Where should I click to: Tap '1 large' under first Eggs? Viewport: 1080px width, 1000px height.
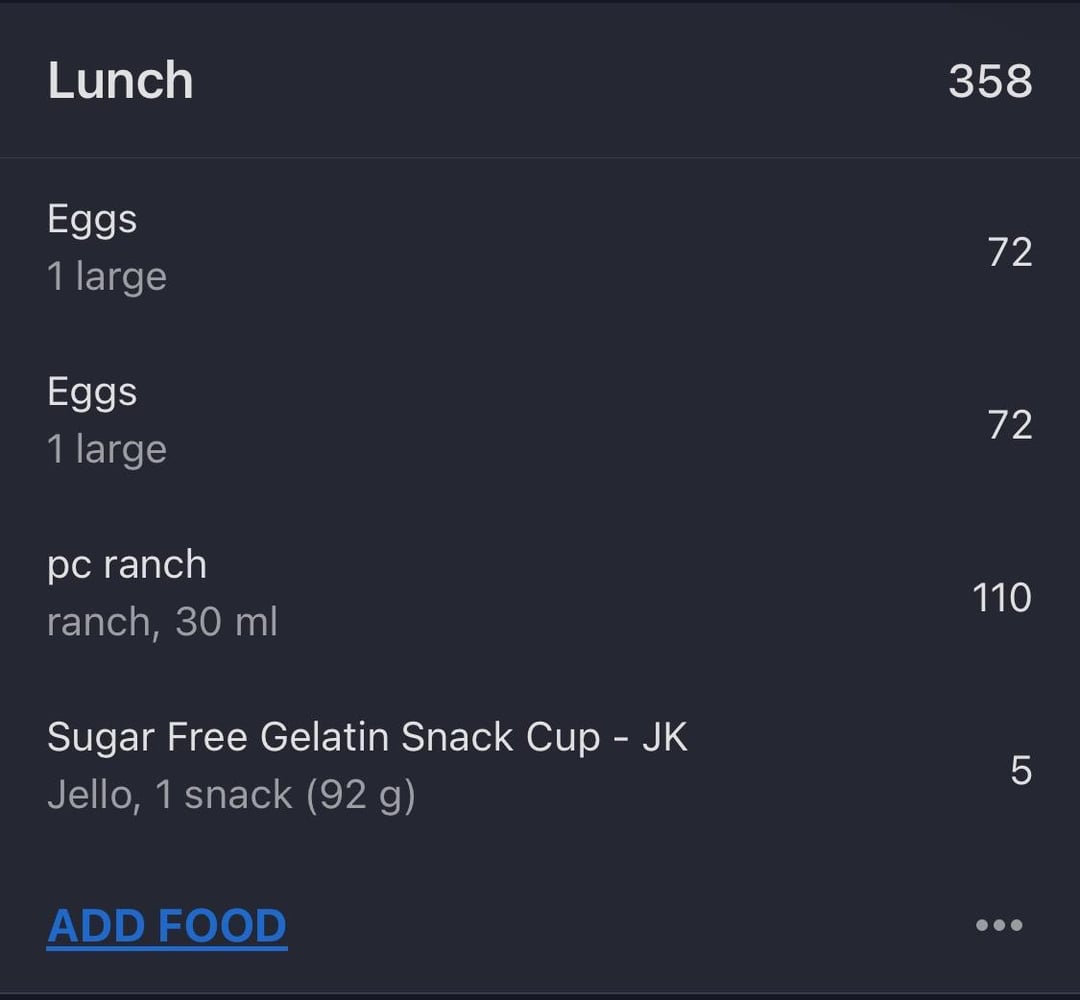pos(107,276)
